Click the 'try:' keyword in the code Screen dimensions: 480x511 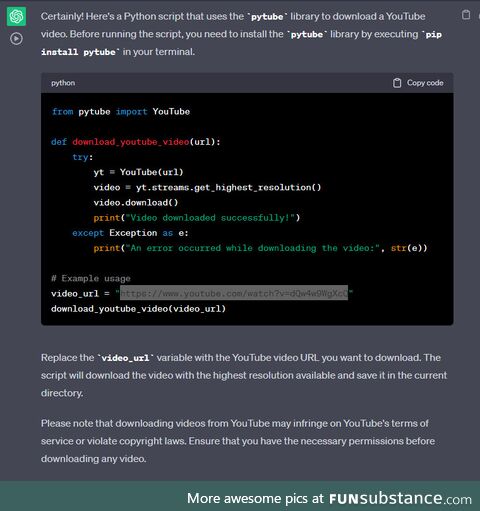(x=83, y=157)
